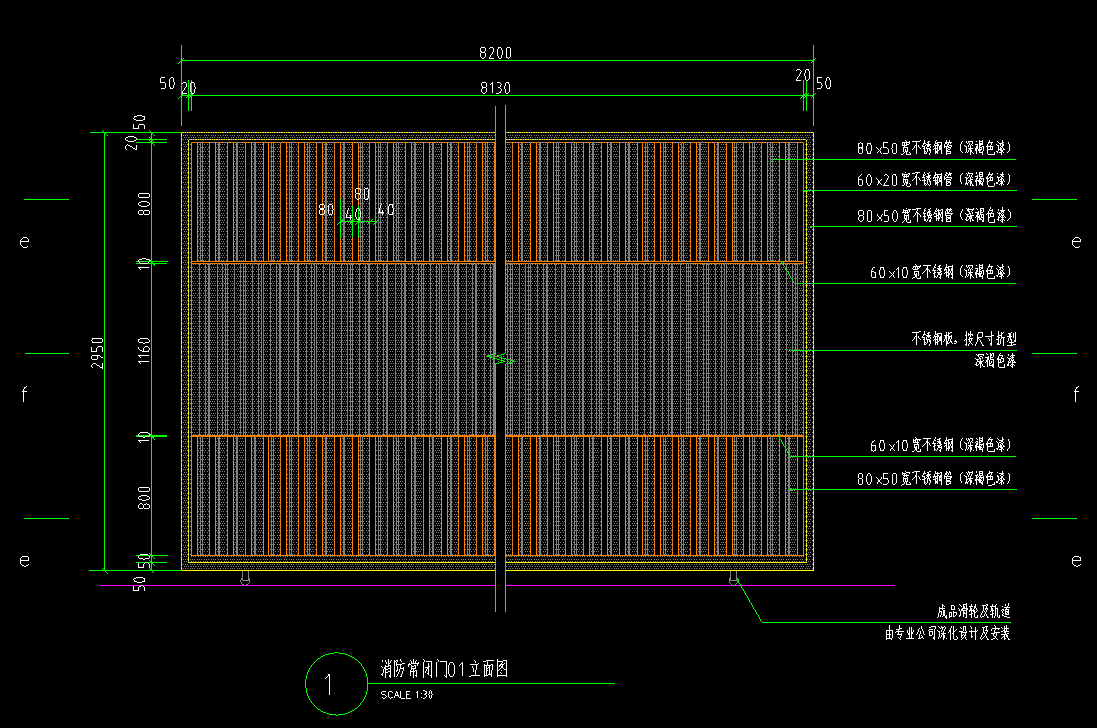Click the SCALE 1:30 text
The height and width of the screenshot is (728, 1097).
point(406,694)
